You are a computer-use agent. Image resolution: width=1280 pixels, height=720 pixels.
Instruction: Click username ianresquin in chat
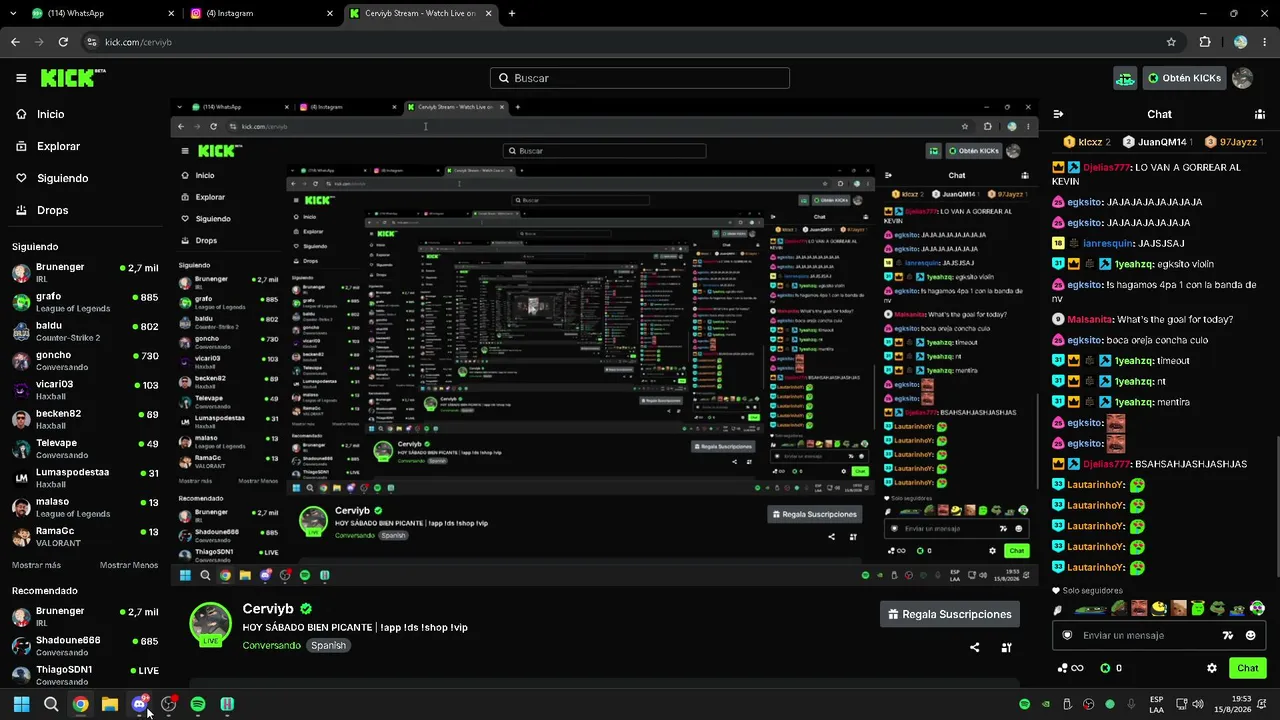(1110, 243)
